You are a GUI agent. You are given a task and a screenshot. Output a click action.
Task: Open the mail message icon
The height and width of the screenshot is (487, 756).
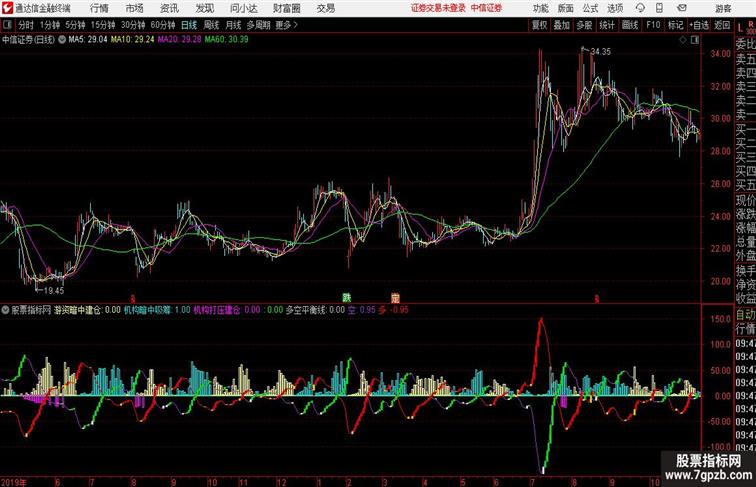coord(682,8)
